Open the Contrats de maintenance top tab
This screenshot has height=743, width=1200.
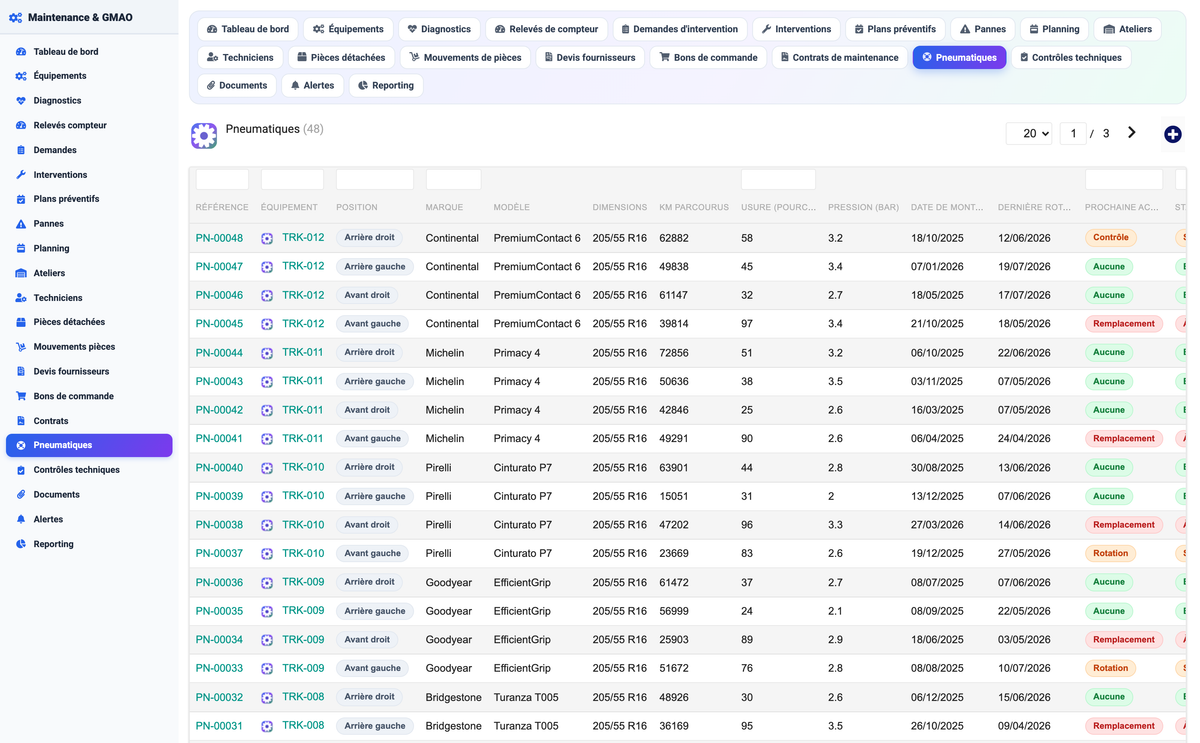(x=840, y=57)
